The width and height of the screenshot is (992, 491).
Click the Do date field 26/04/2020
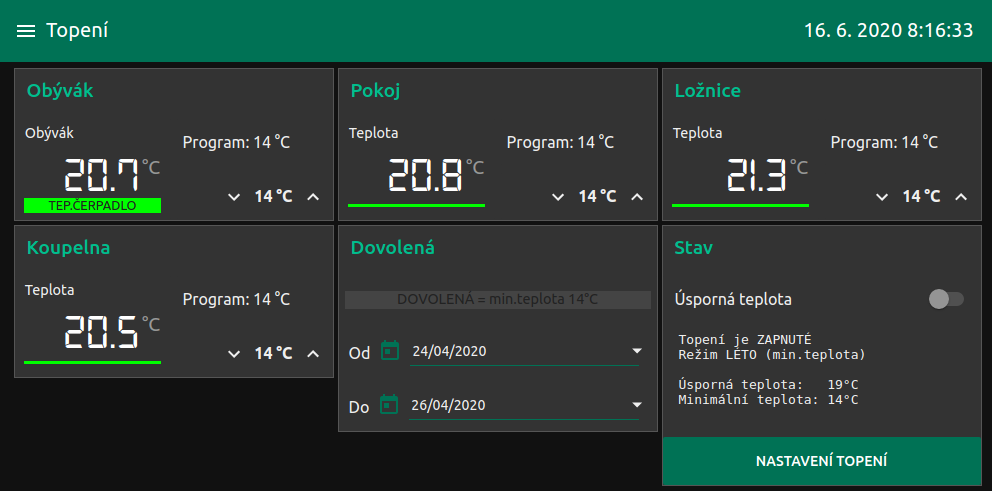click(510, 405)
